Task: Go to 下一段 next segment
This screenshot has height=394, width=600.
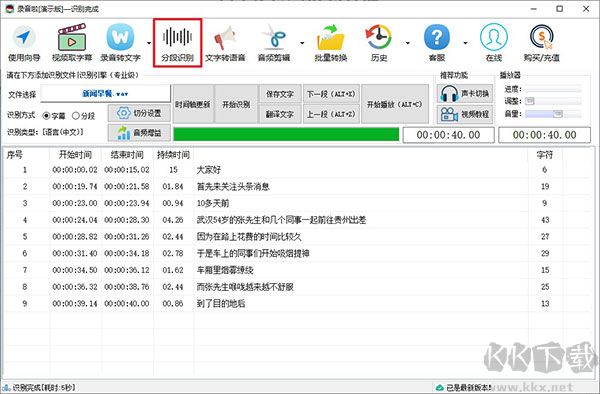Action: (x=331, y=94)
